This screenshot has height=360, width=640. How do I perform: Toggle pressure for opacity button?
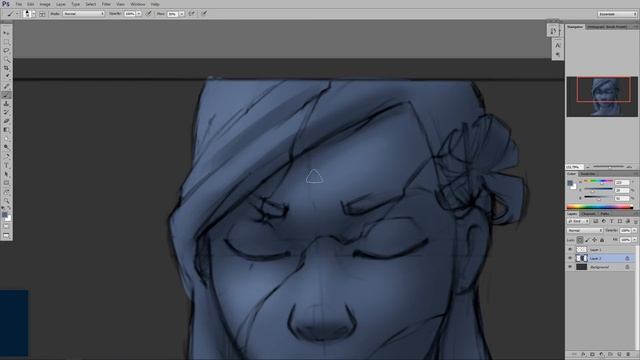[x=149, y=13]
